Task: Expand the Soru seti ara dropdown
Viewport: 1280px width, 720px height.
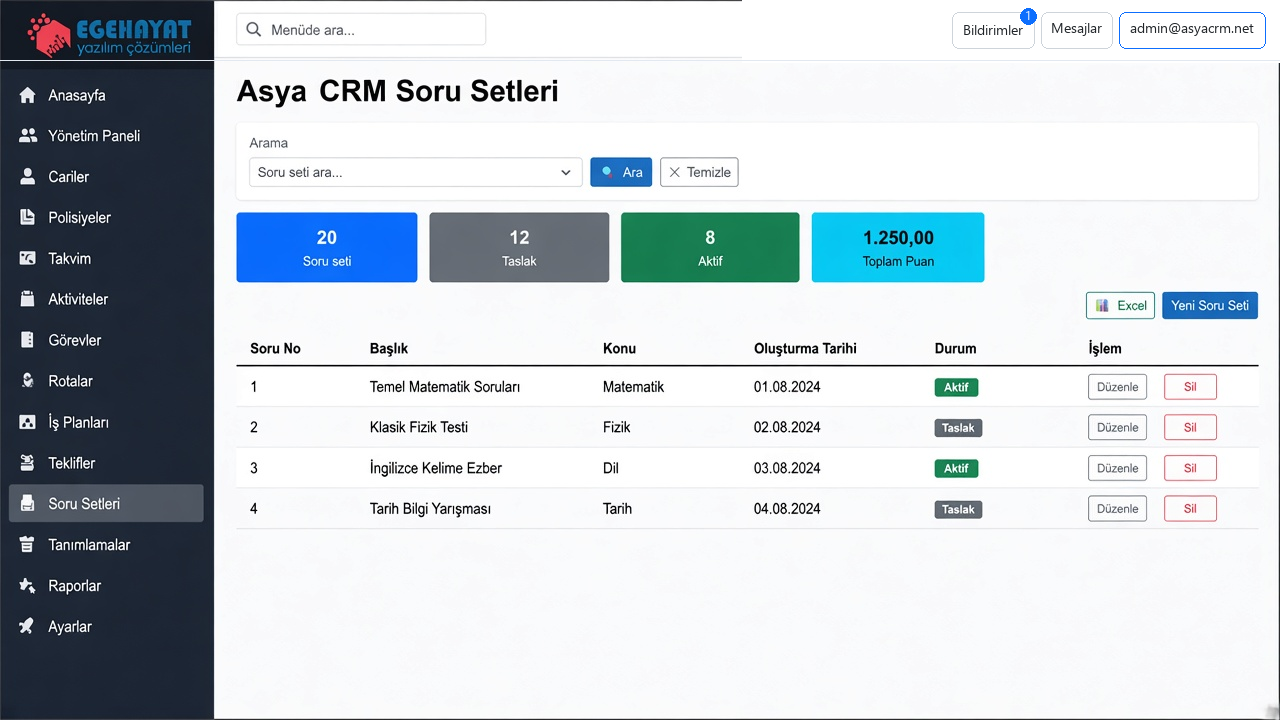Action: click(x=416, y=172)
